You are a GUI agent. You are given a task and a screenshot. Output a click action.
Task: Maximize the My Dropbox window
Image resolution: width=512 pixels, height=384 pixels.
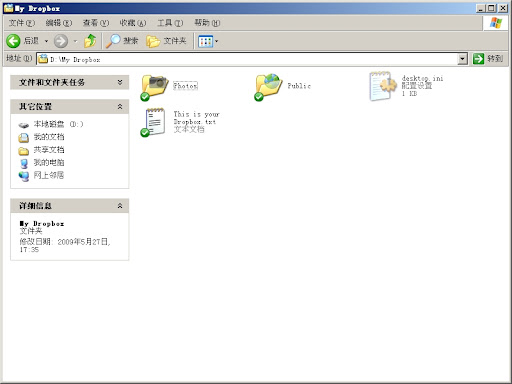491,8
